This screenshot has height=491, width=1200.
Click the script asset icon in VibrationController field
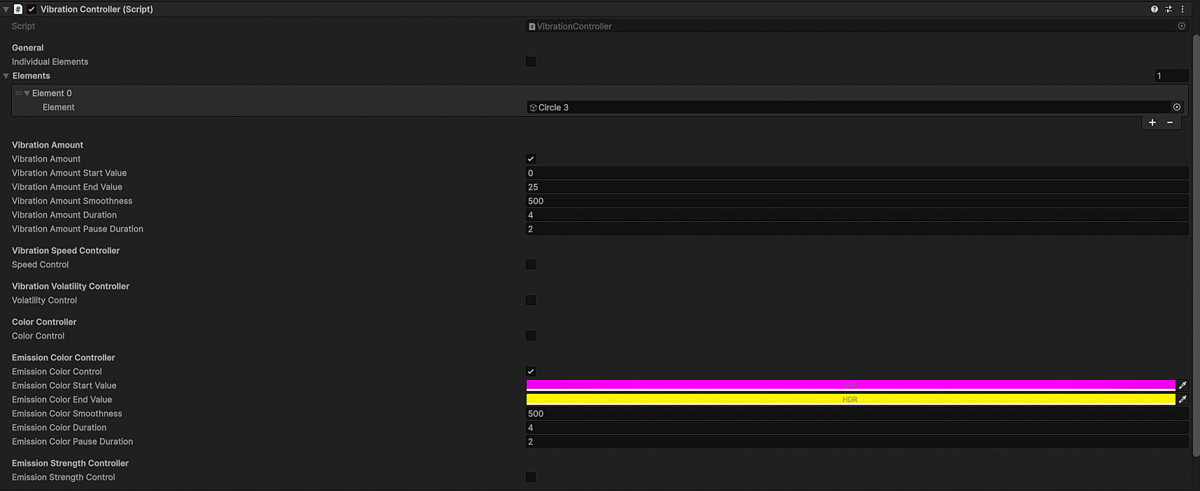pos(532,27)
